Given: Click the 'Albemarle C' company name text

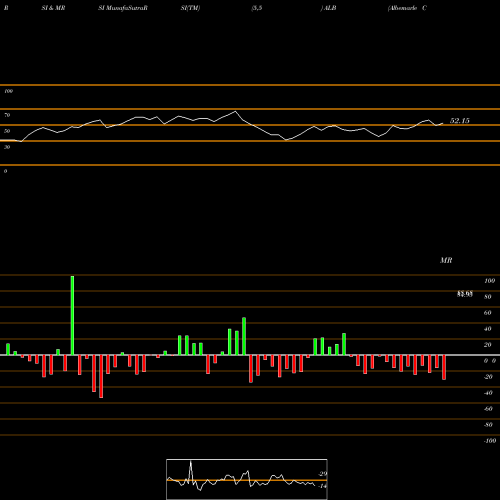Looking at the screenshot, I should [407, 8].
